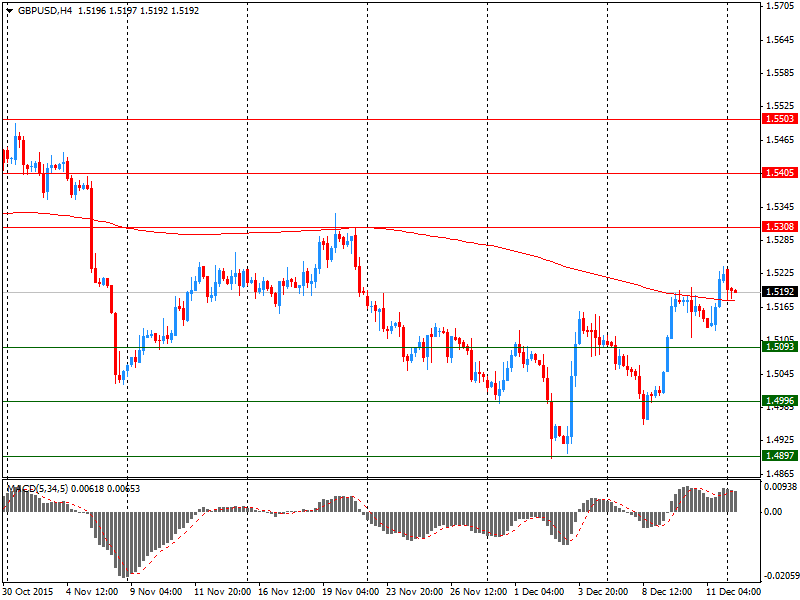
Task: Click the 1 Dec 04:00 time label
Action: 540,592
